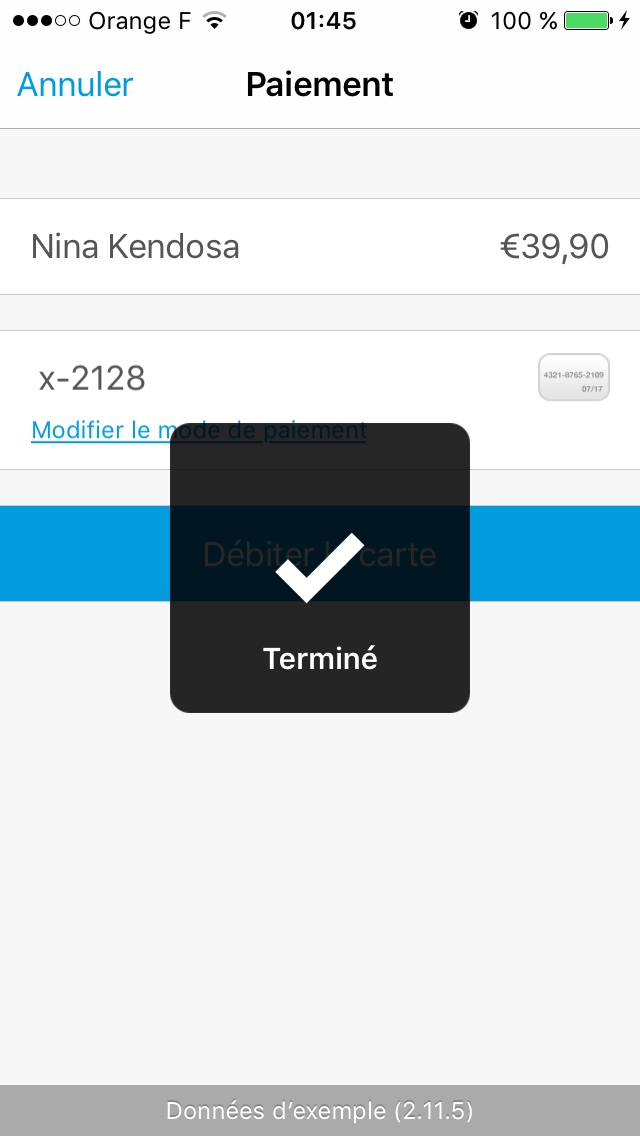
Task: Tap the Terminé label
Action: click(x=320, y=658)
